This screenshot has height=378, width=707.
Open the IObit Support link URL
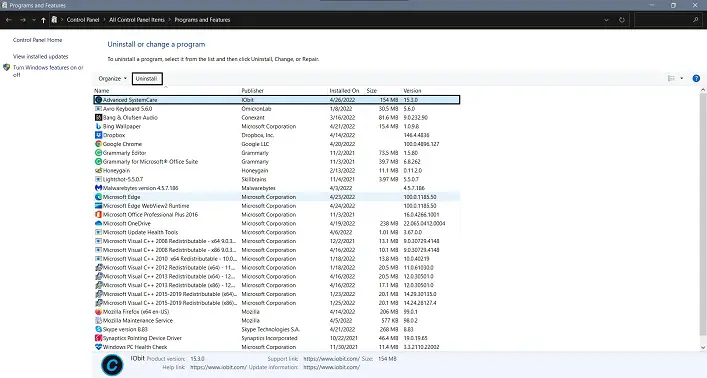[331, 359]
